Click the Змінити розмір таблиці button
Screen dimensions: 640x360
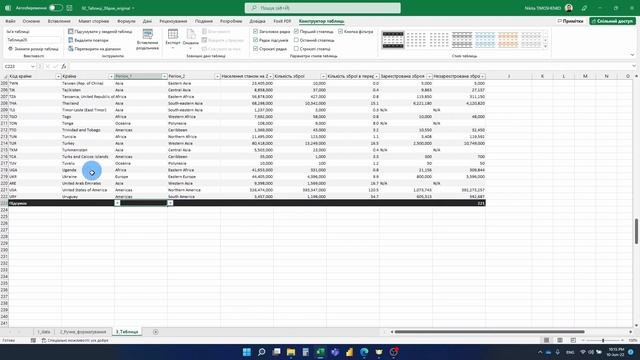point(34,49)
